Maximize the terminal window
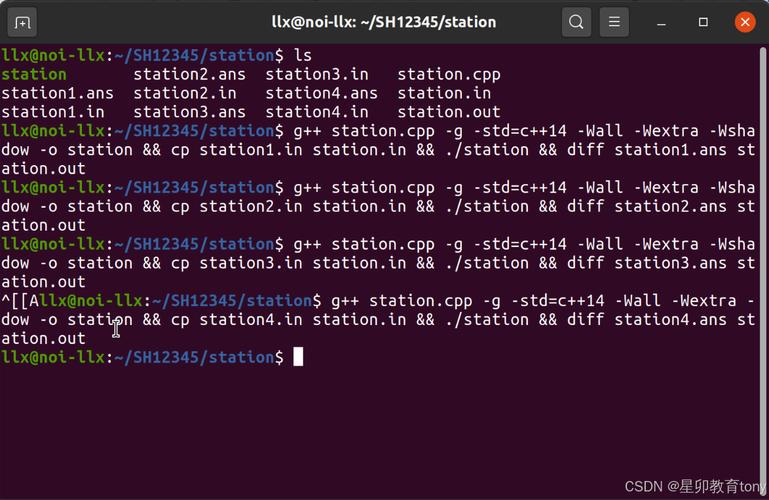769x500 pixels. (703, 22)
